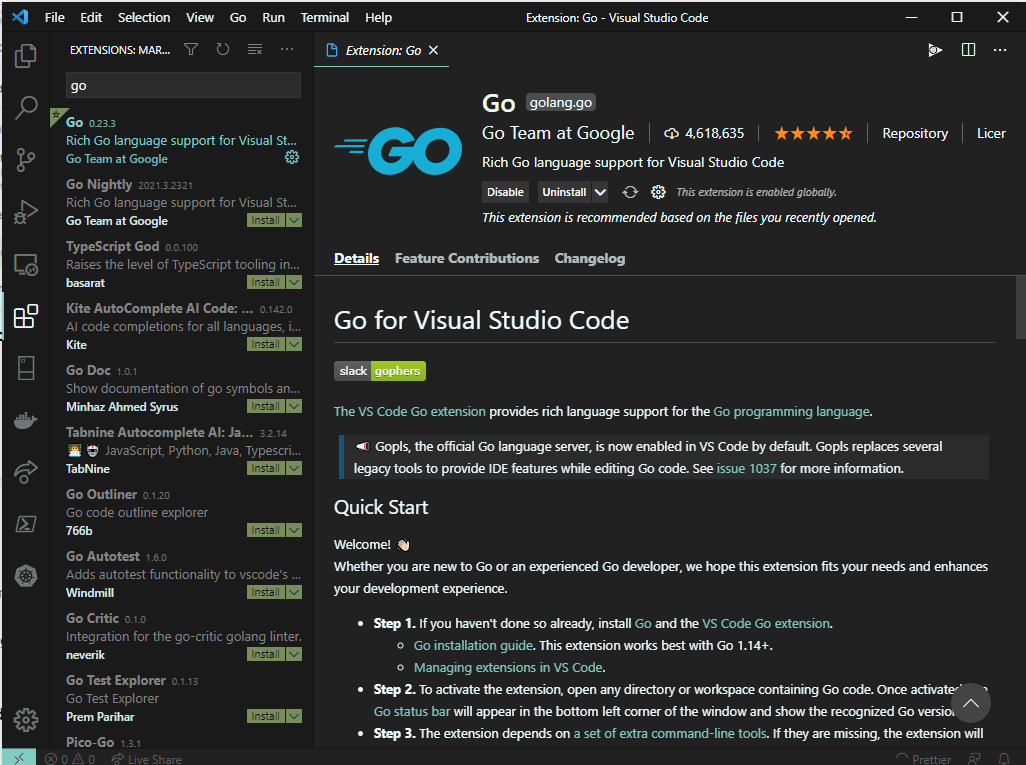Viewport: 1026px width, 765px height.
Task: Open the Live Share view icon
Action: pyautogui.click(x=26, y=471)
